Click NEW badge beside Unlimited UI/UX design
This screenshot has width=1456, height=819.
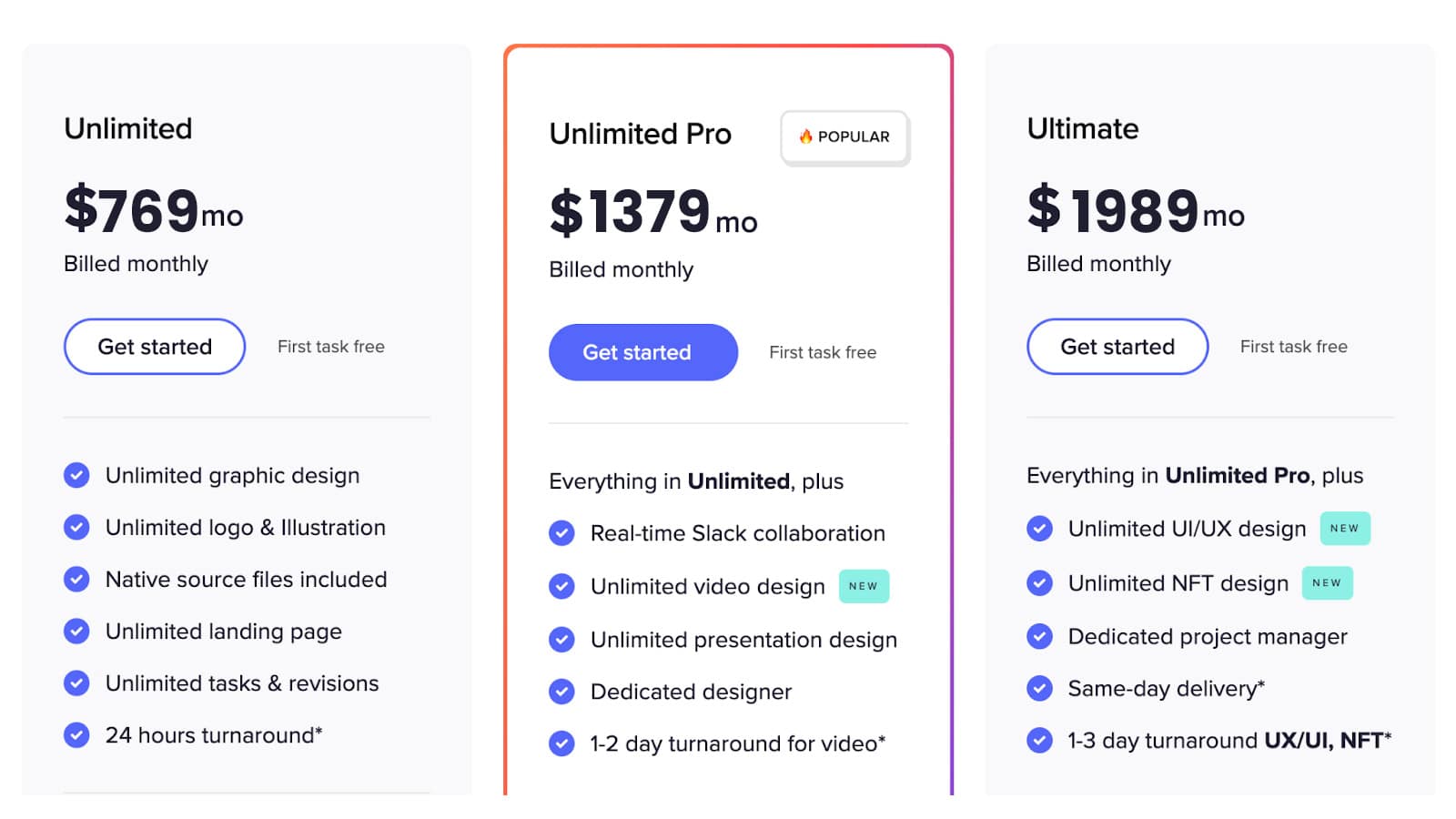pyautogui.click(x=1344, y=529)
